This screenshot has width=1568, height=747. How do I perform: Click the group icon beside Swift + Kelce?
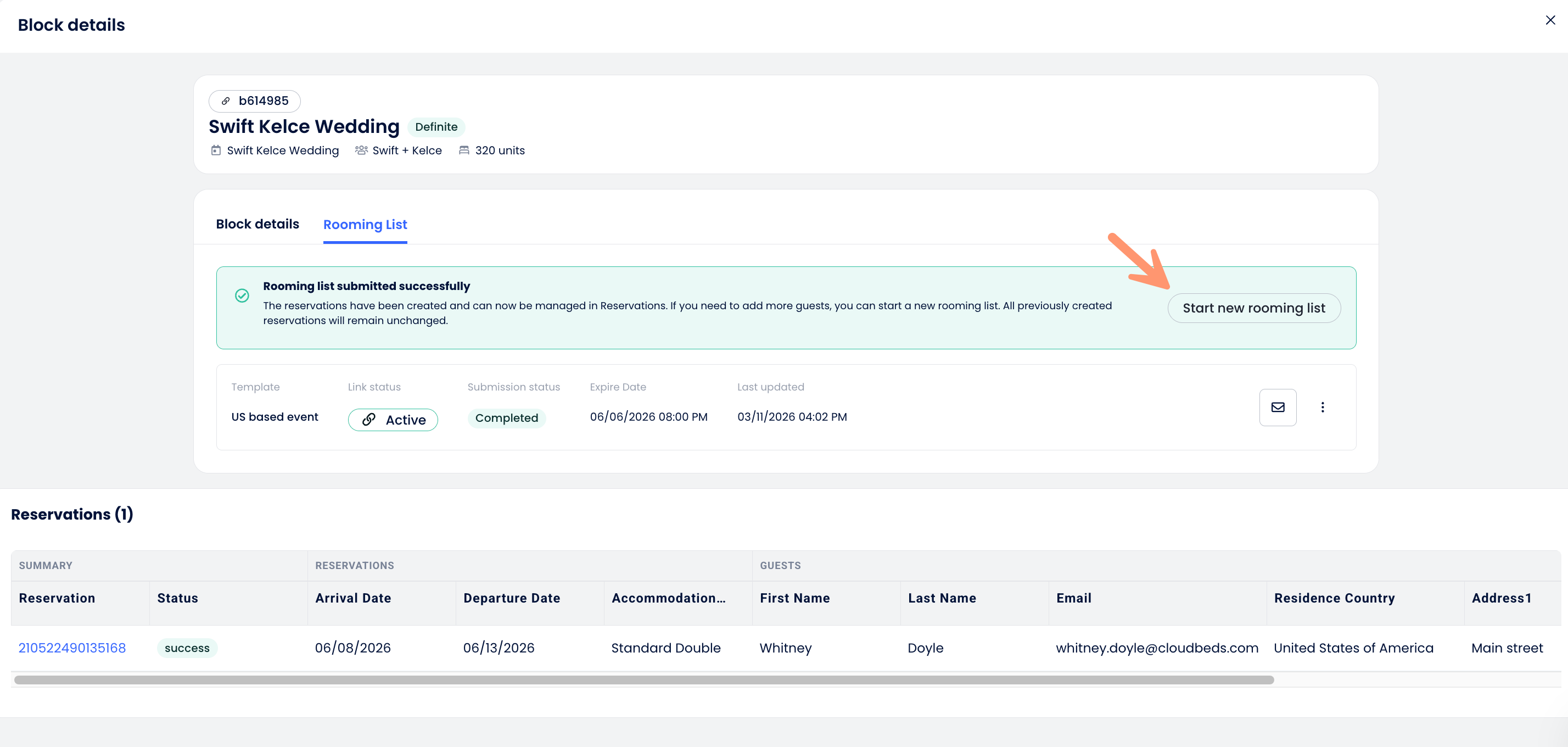coord(361,150)
